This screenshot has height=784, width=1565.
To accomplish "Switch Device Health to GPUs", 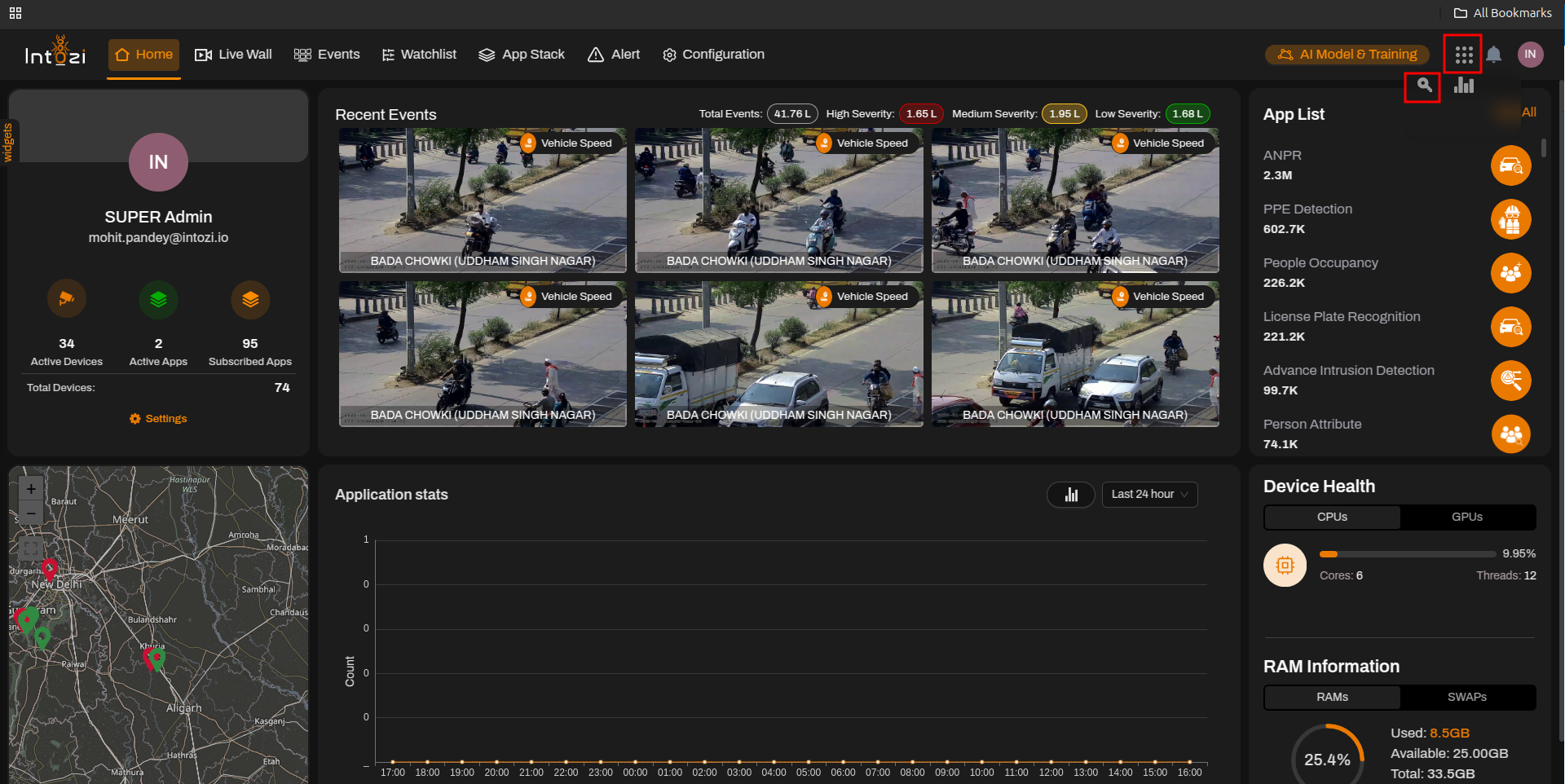I will tap(1466, 517).
